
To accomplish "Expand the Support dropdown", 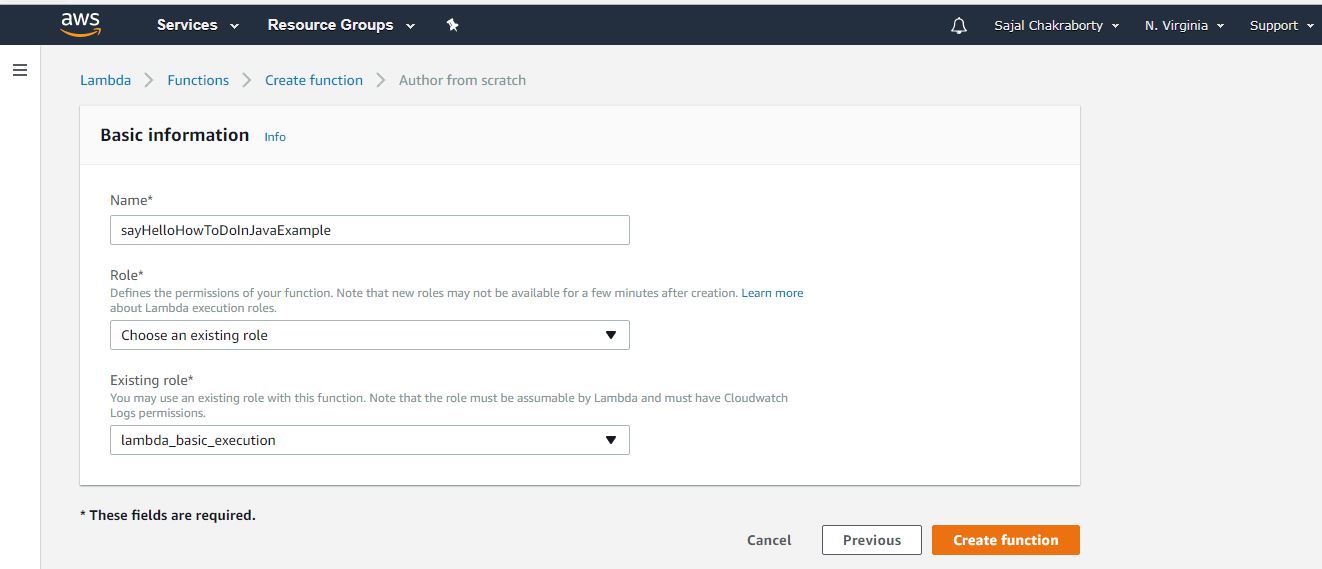I will [x=1279, y=26].
